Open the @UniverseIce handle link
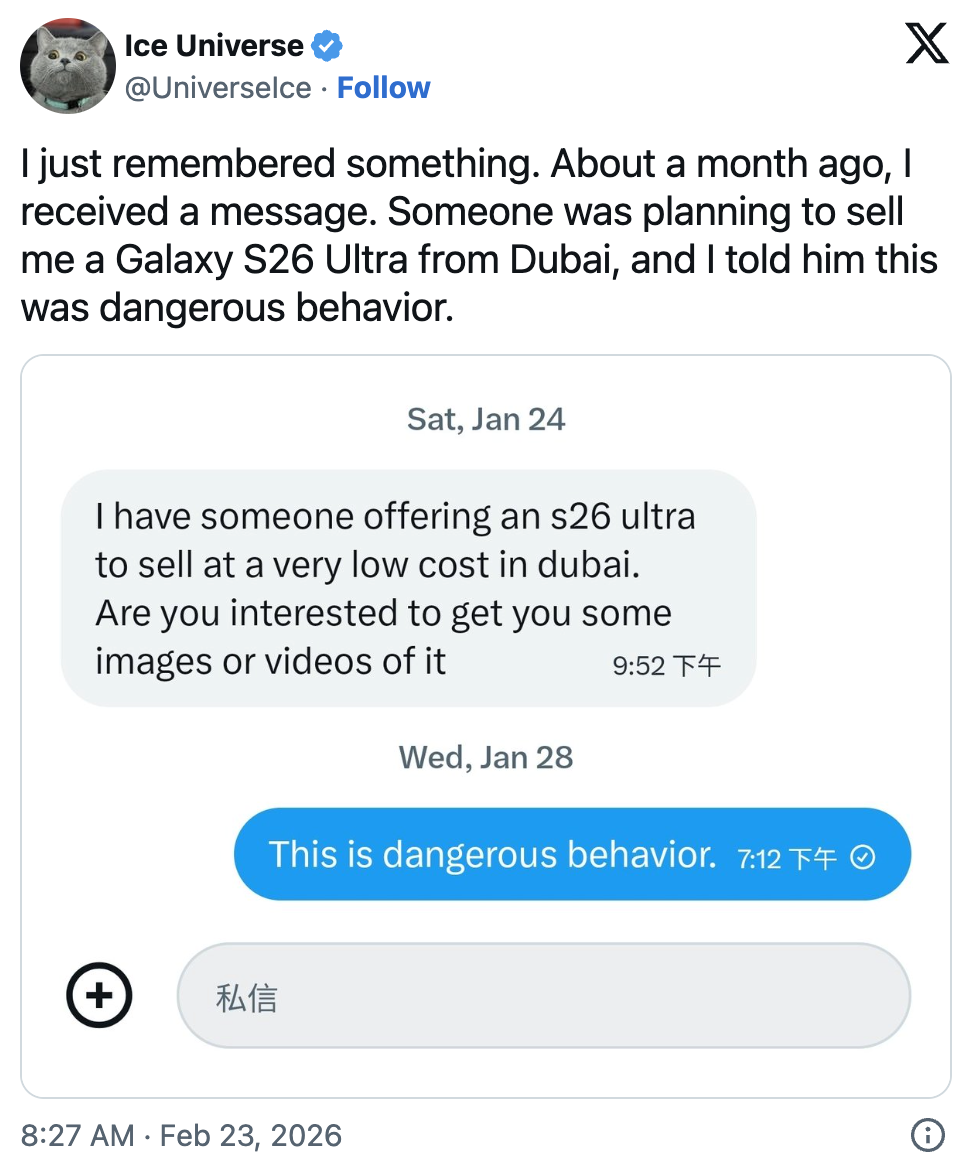972x1172 pixels. click(217, 88)
